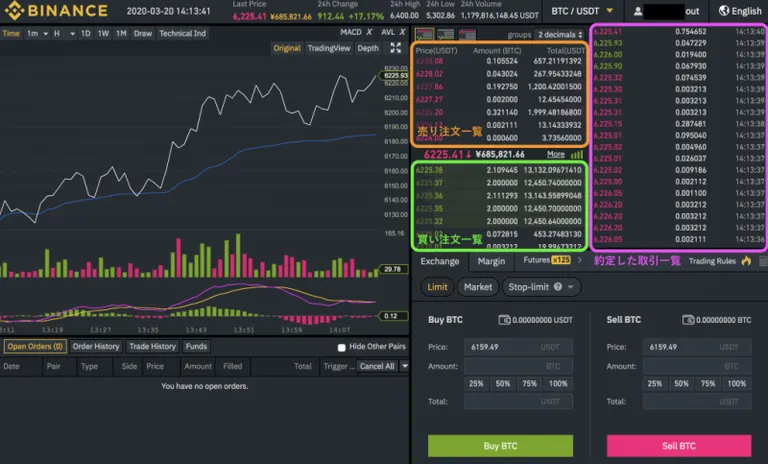Focus the Buy BTC Total field
The width and height of the screenshot is (768, 464).
pos(518,401)
